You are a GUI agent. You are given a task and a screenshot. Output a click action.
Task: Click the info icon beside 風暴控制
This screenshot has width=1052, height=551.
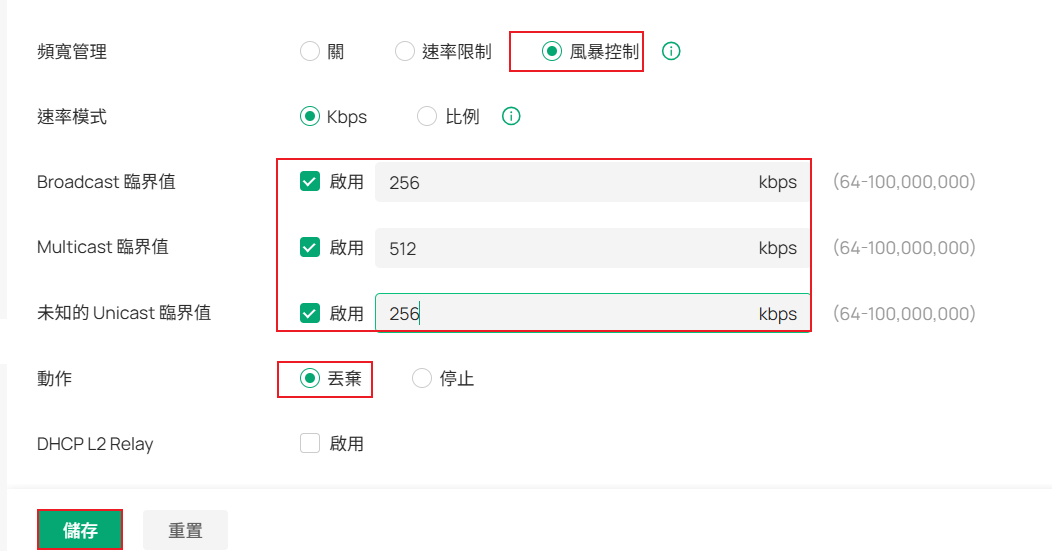click(672, 51)
